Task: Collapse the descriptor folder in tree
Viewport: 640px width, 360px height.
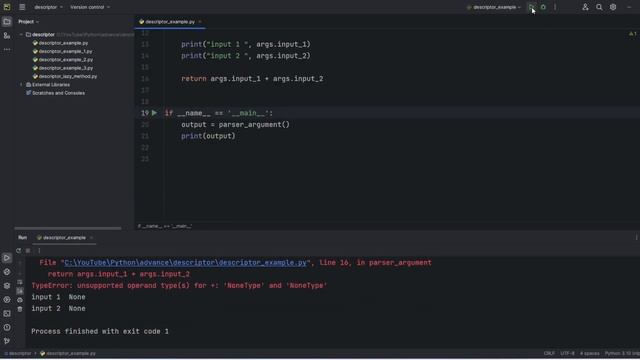Action: pyautogui.click(x=21, y=35)
